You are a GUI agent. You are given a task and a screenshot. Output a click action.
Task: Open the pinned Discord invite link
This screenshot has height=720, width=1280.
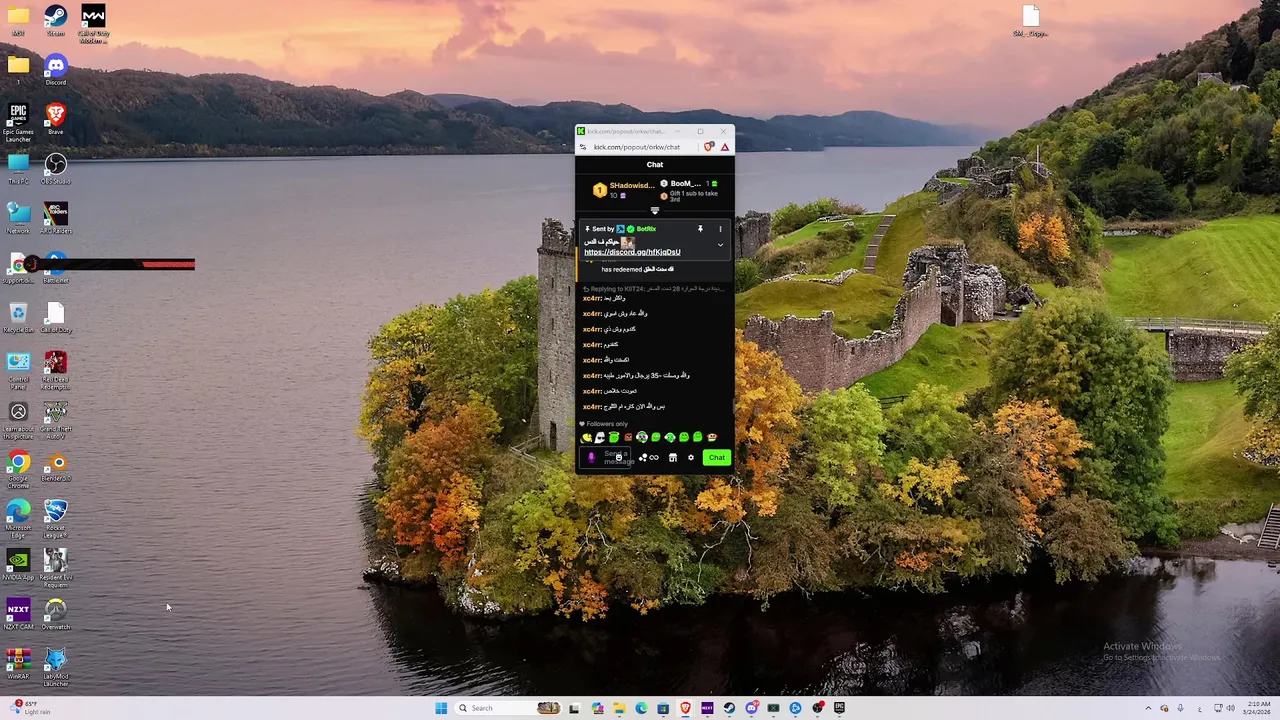(632, 252)
